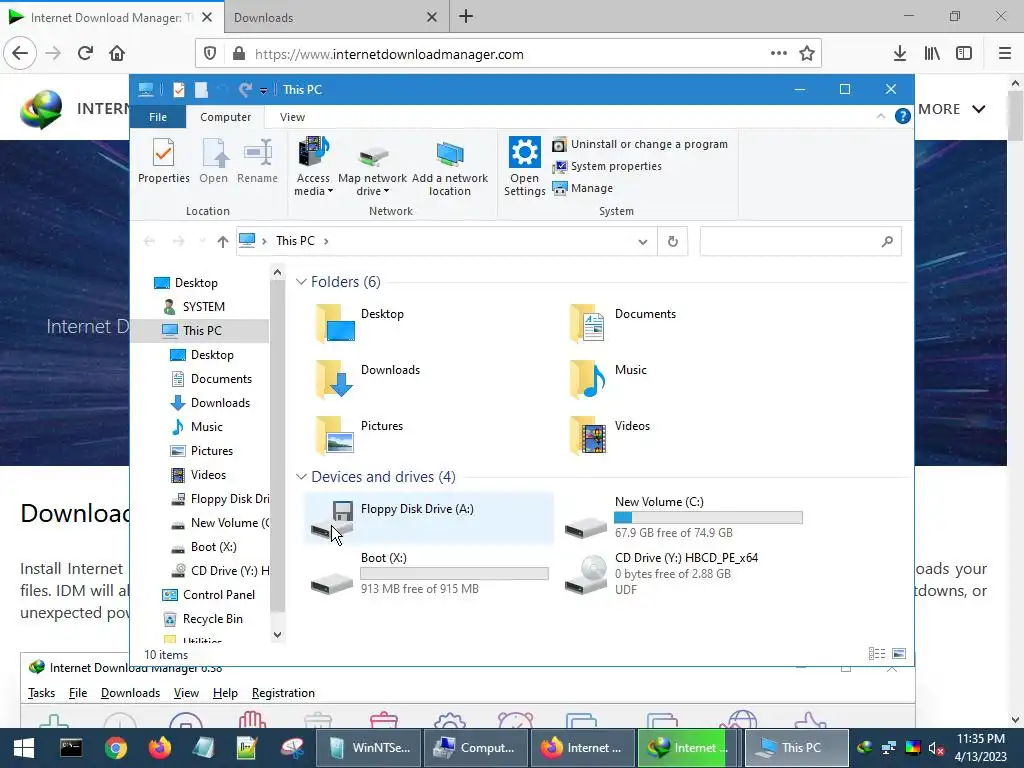Switch to large icons view layout
Image resolution: width=1024 pixels, height=768 pixels.
[899, 654]
